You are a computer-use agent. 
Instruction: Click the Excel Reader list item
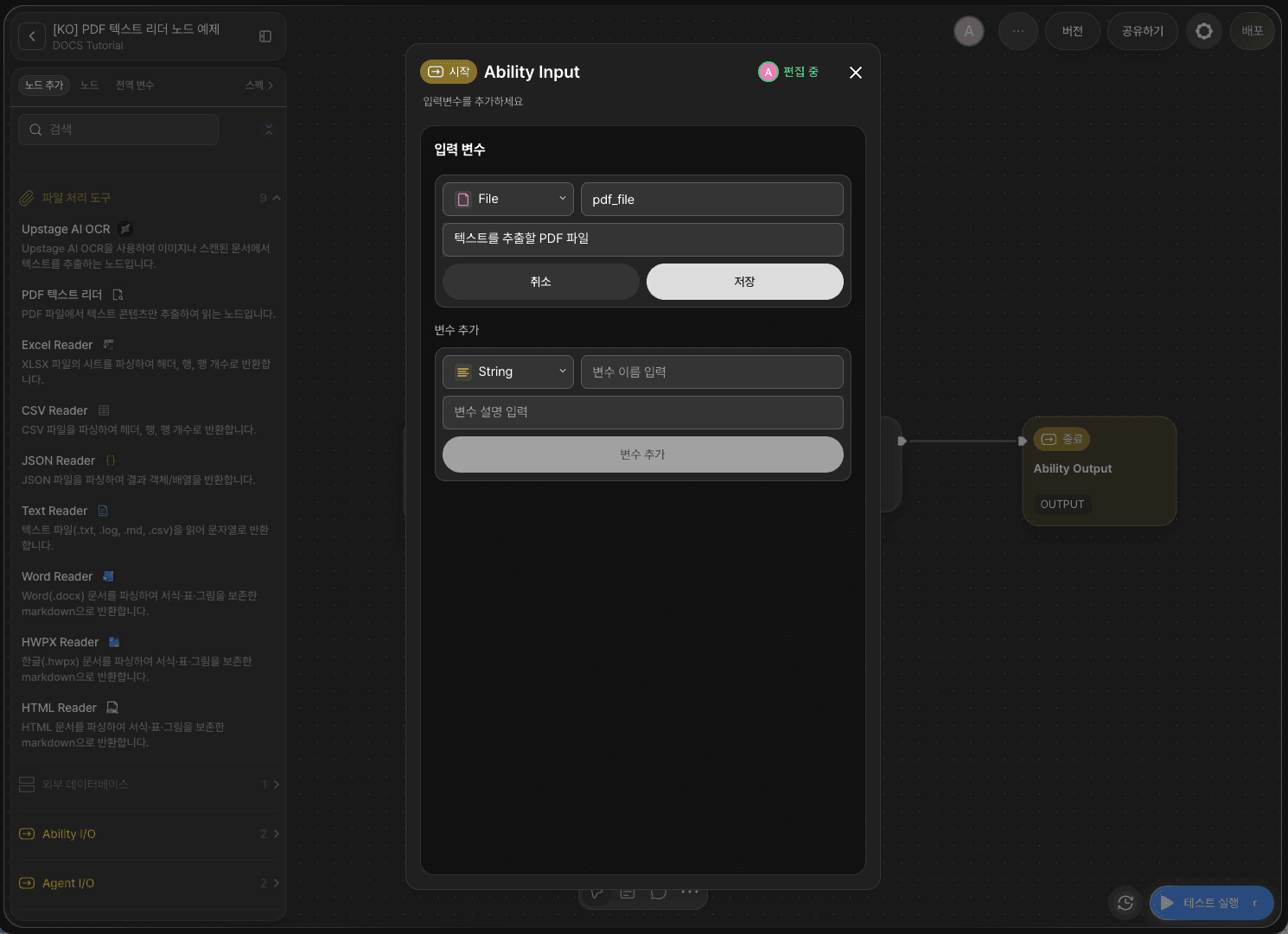tap(149, 361)
